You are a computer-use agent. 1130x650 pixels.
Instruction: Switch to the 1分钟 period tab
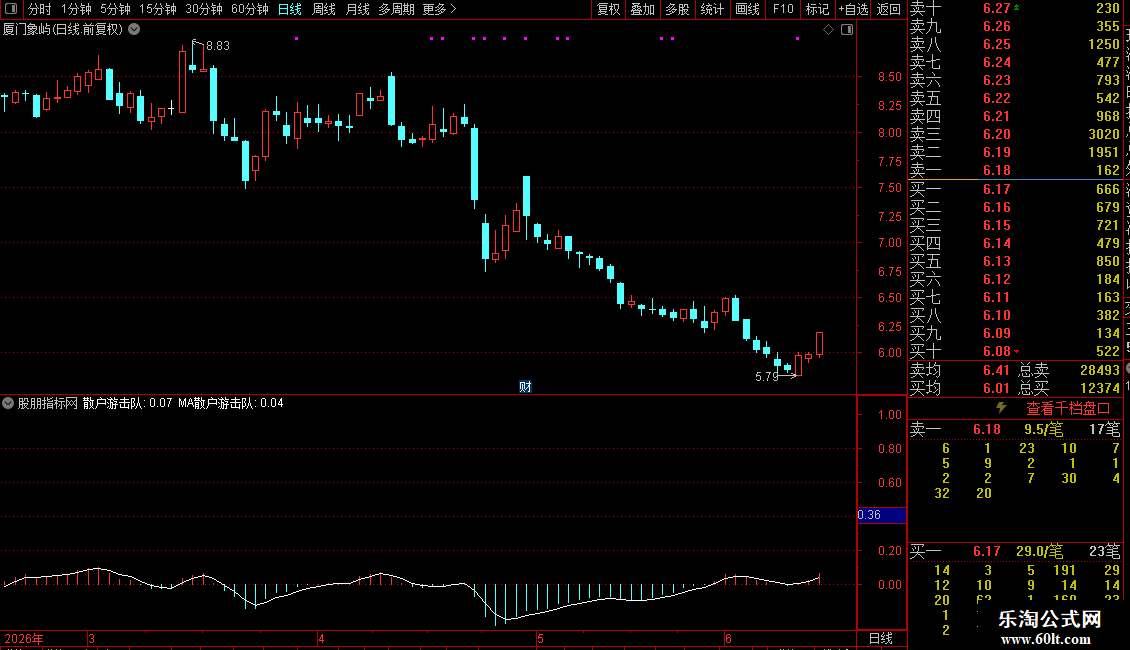(x=76, y=9)
